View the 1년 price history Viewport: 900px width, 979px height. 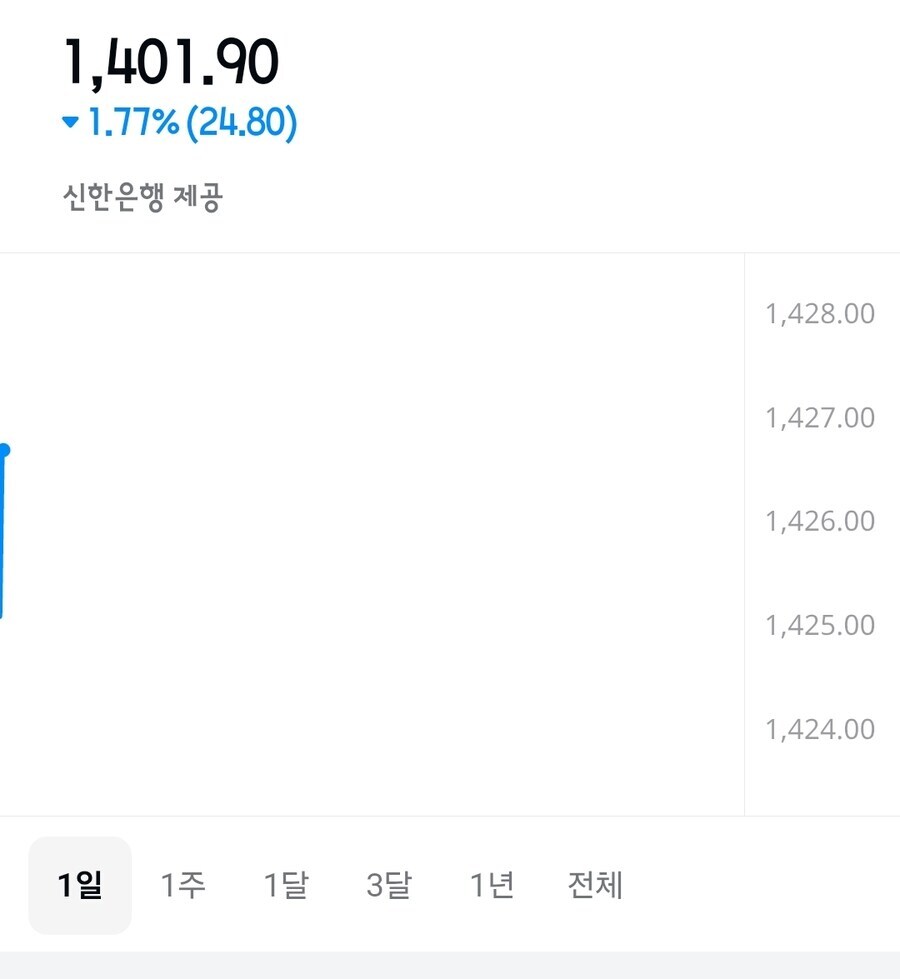pos(492,885)
